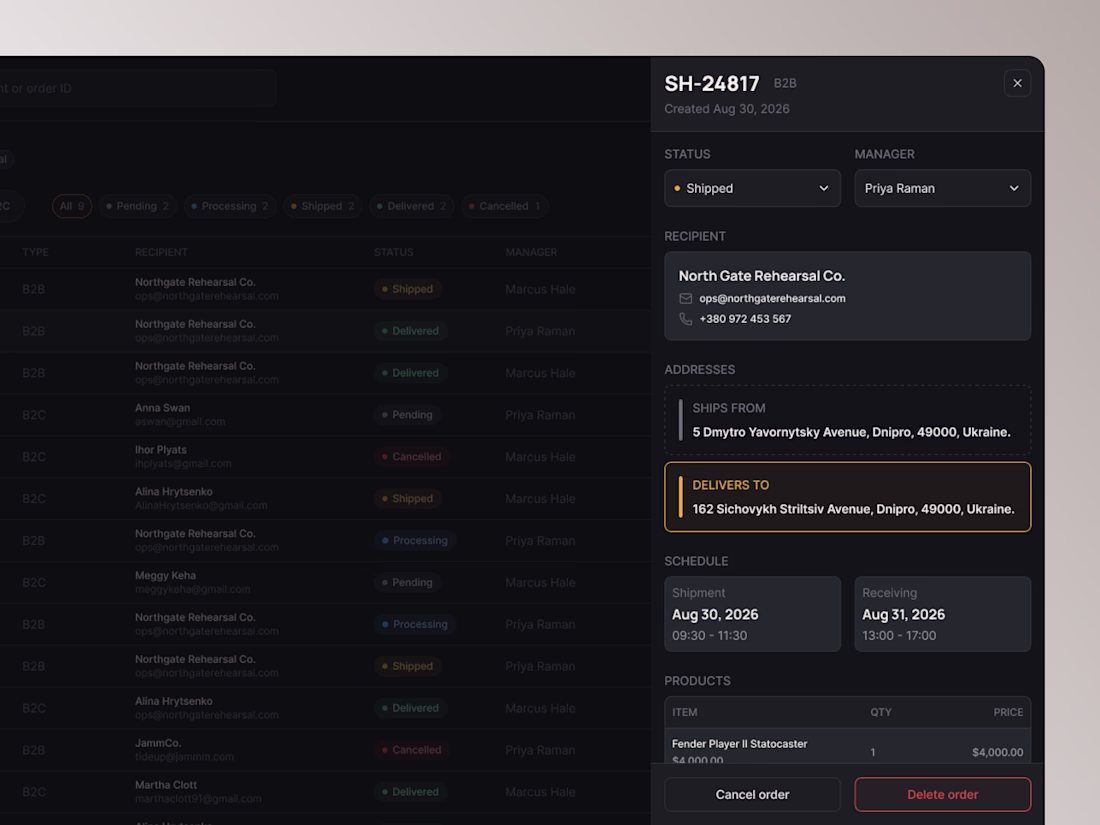Click the Cancelled badge in JammCo. row
This screenshot has height=825, width=1100.
click(411, 750)
